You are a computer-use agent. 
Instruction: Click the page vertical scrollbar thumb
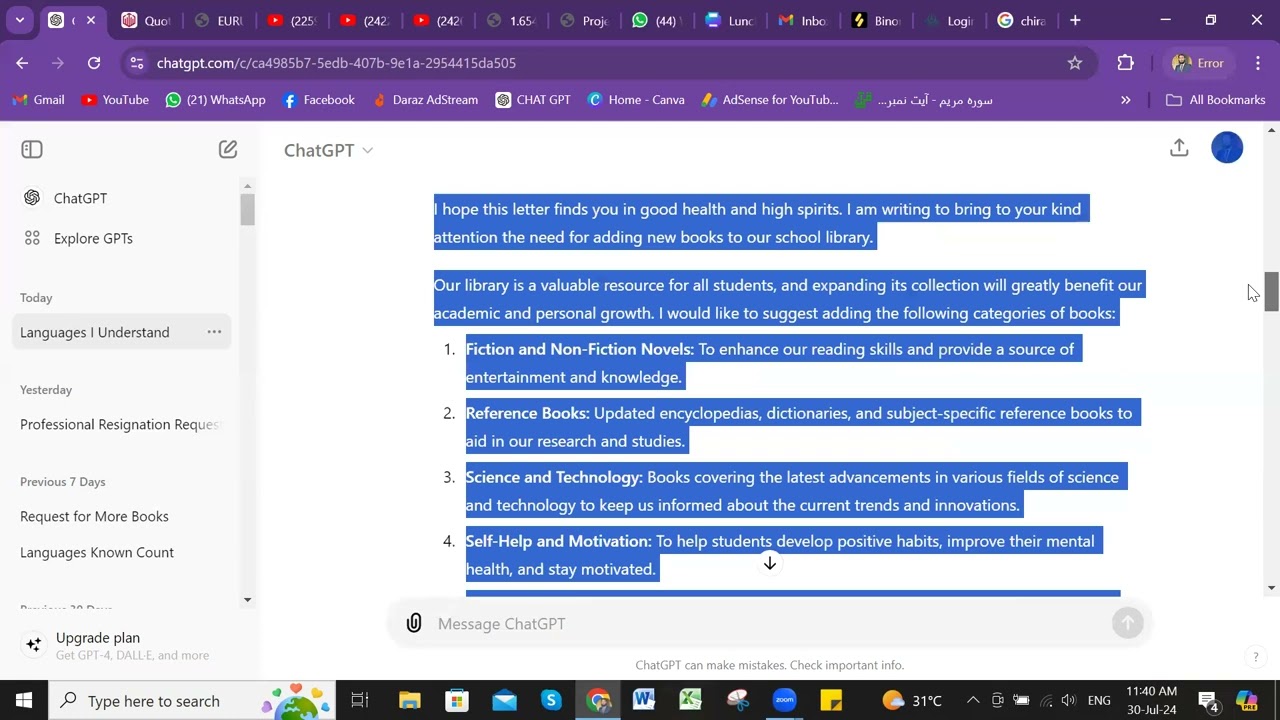click(1271, 291)
